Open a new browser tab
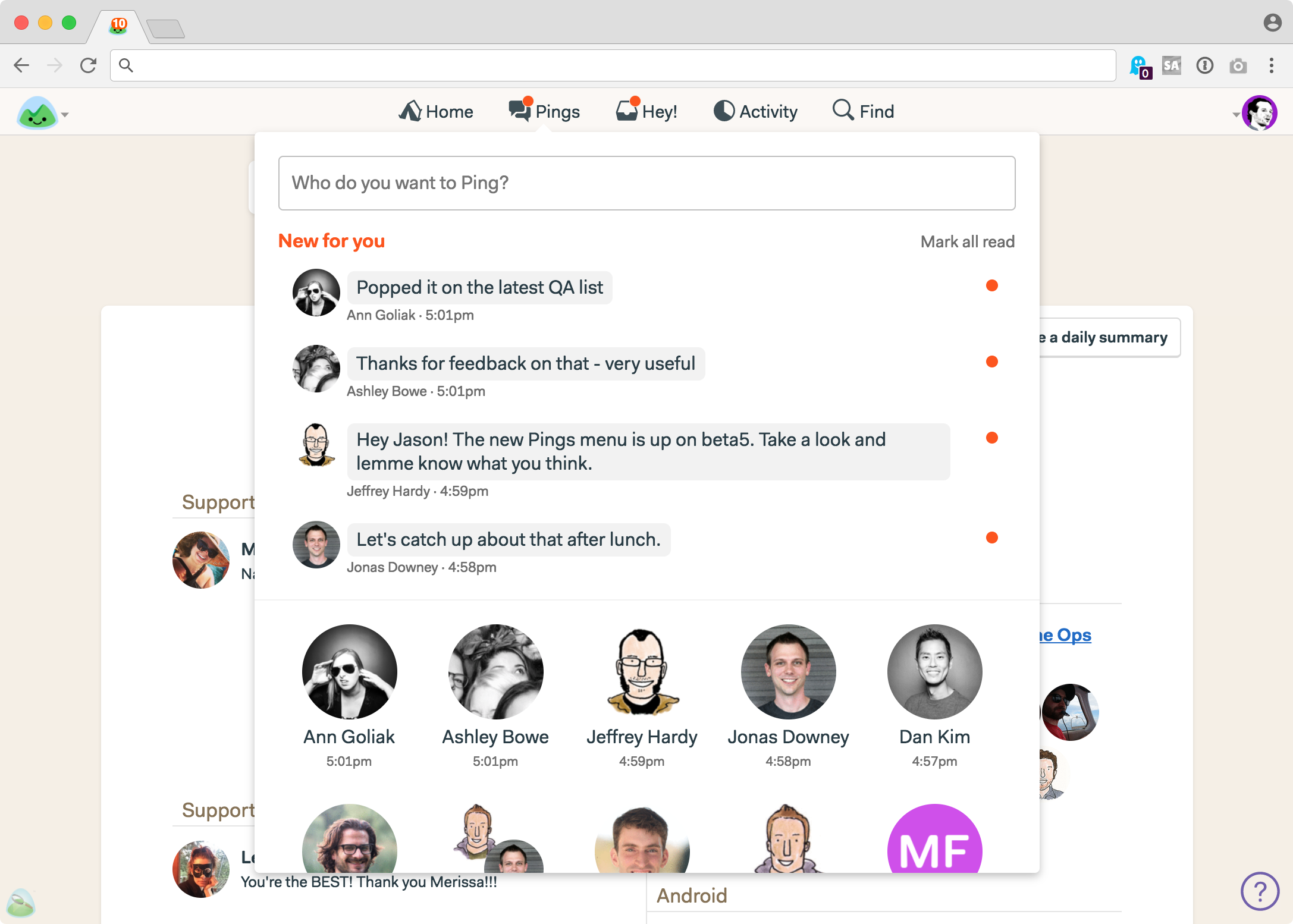1293x924 pixels. point(165,28)
